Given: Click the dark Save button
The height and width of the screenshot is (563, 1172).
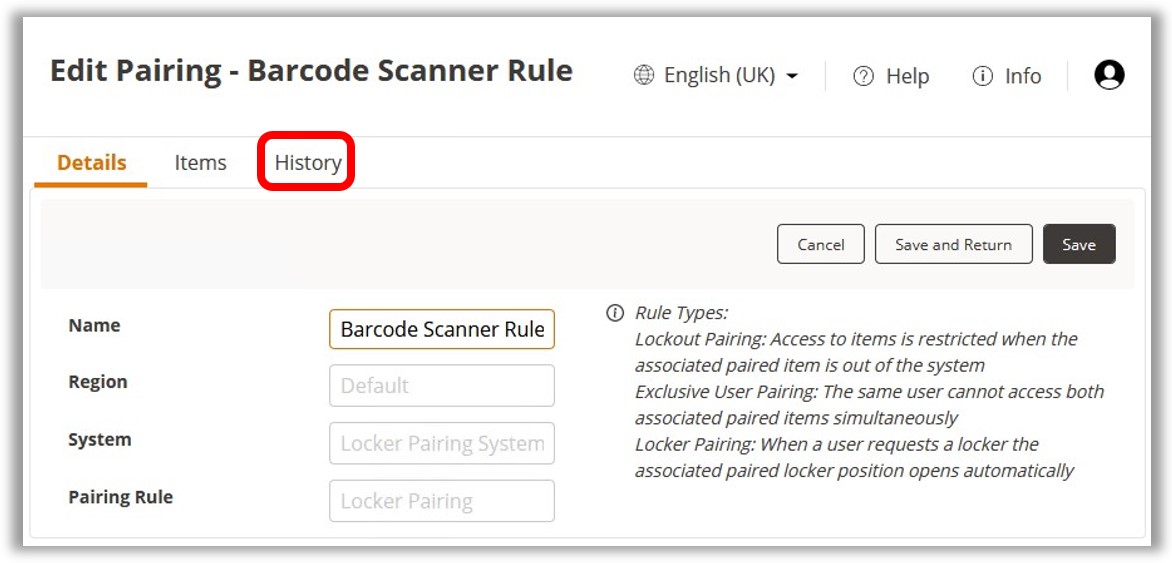Looking at the screenshot, I should pos(1079,244).
